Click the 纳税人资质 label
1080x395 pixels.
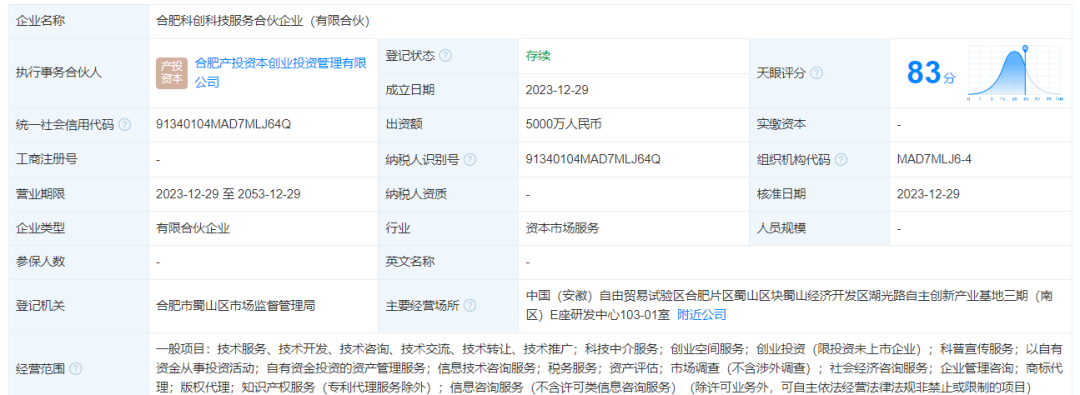(416, 194)
